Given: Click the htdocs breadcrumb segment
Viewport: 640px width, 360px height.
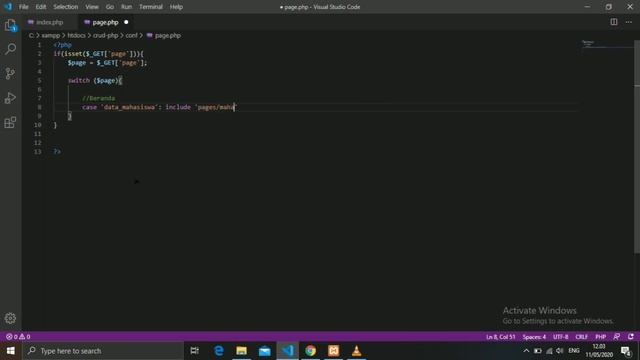Looking at the screenshot, I should tap(77, 36).
